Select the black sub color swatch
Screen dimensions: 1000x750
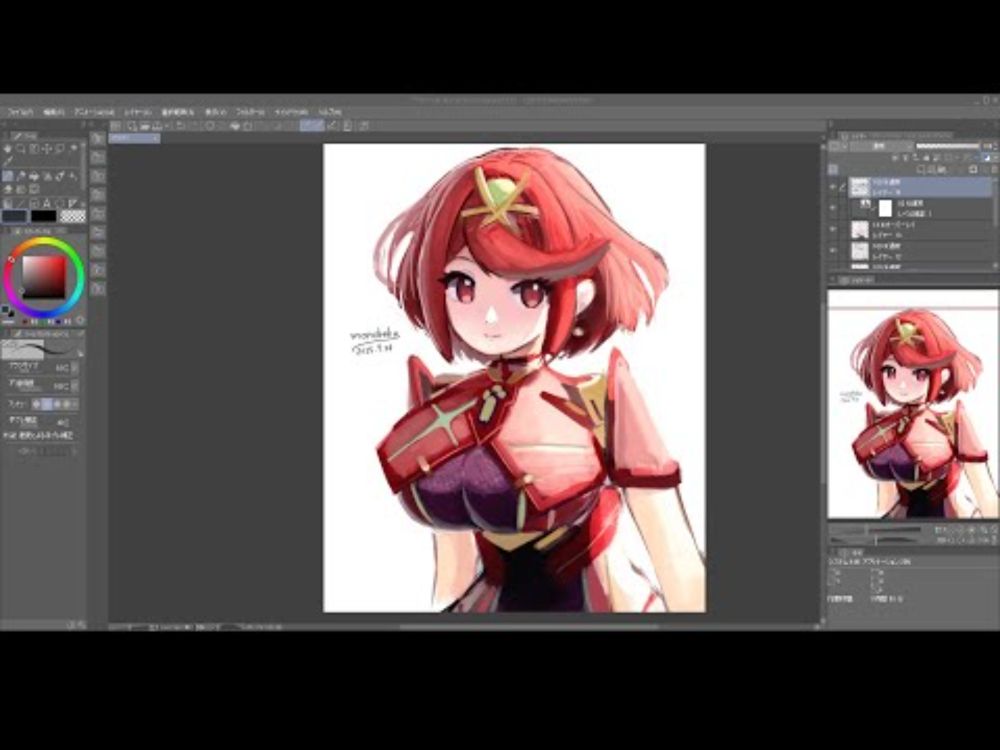(43, 216)
